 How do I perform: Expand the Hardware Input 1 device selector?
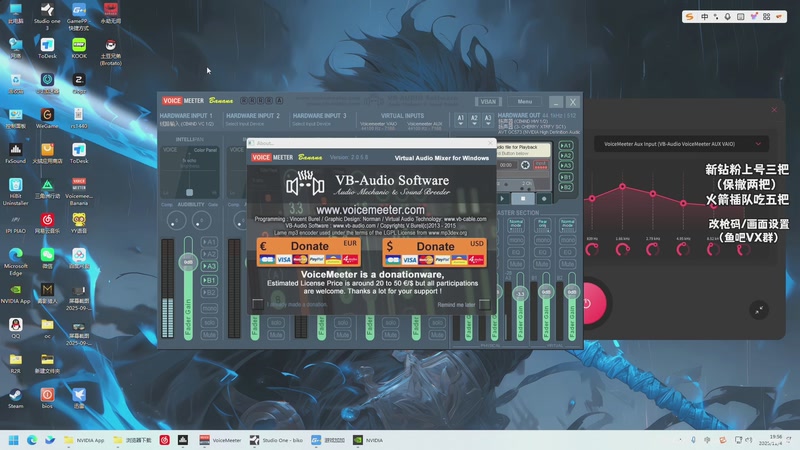[x=188, y=123]
